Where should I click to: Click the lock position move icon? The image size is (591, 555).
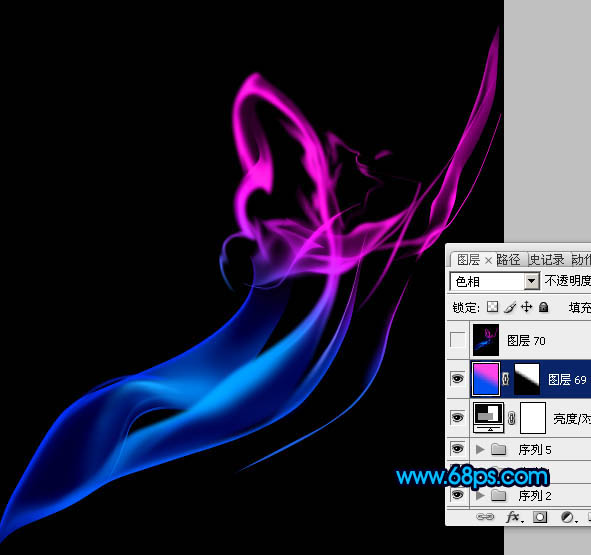tap(527, 307)
